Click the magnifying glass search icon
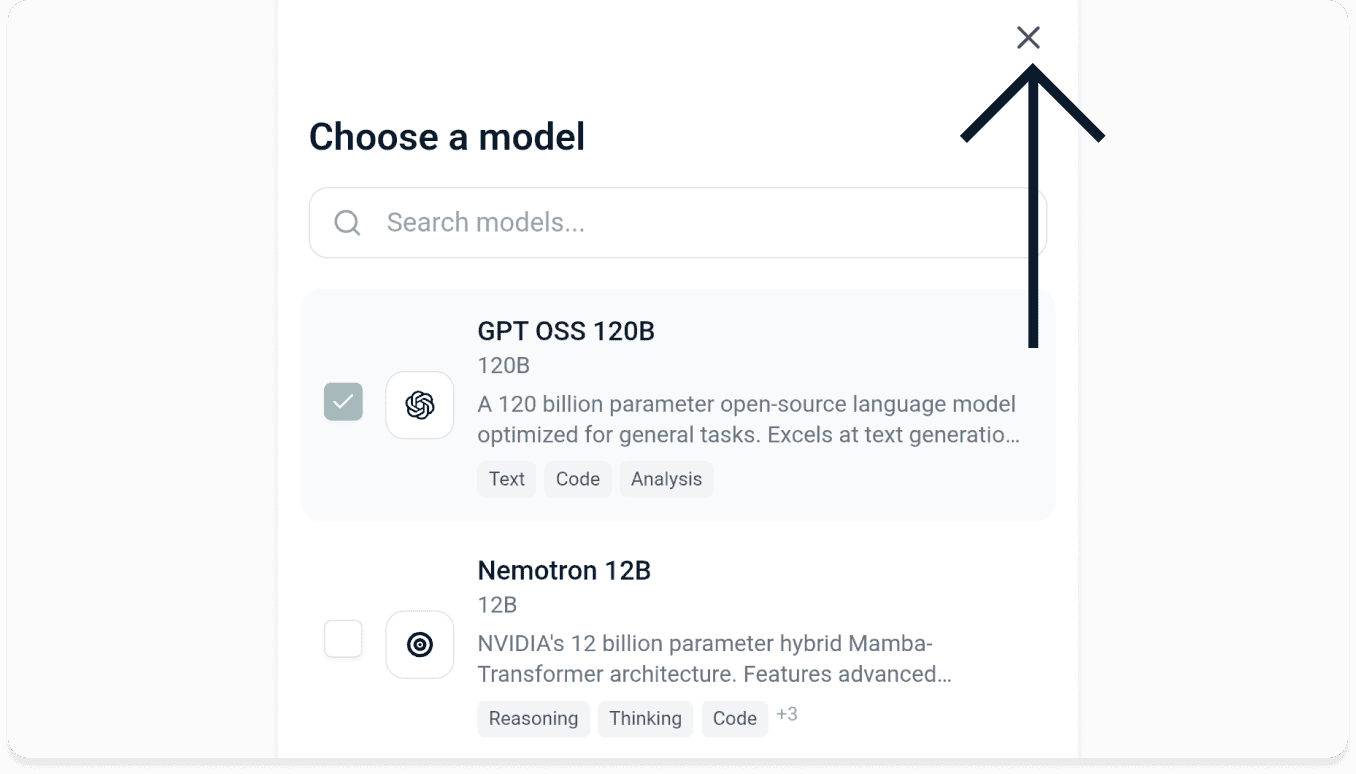The width and height of the screenshot is (1356, 774). pyautogui.click(x=346, y=223)
